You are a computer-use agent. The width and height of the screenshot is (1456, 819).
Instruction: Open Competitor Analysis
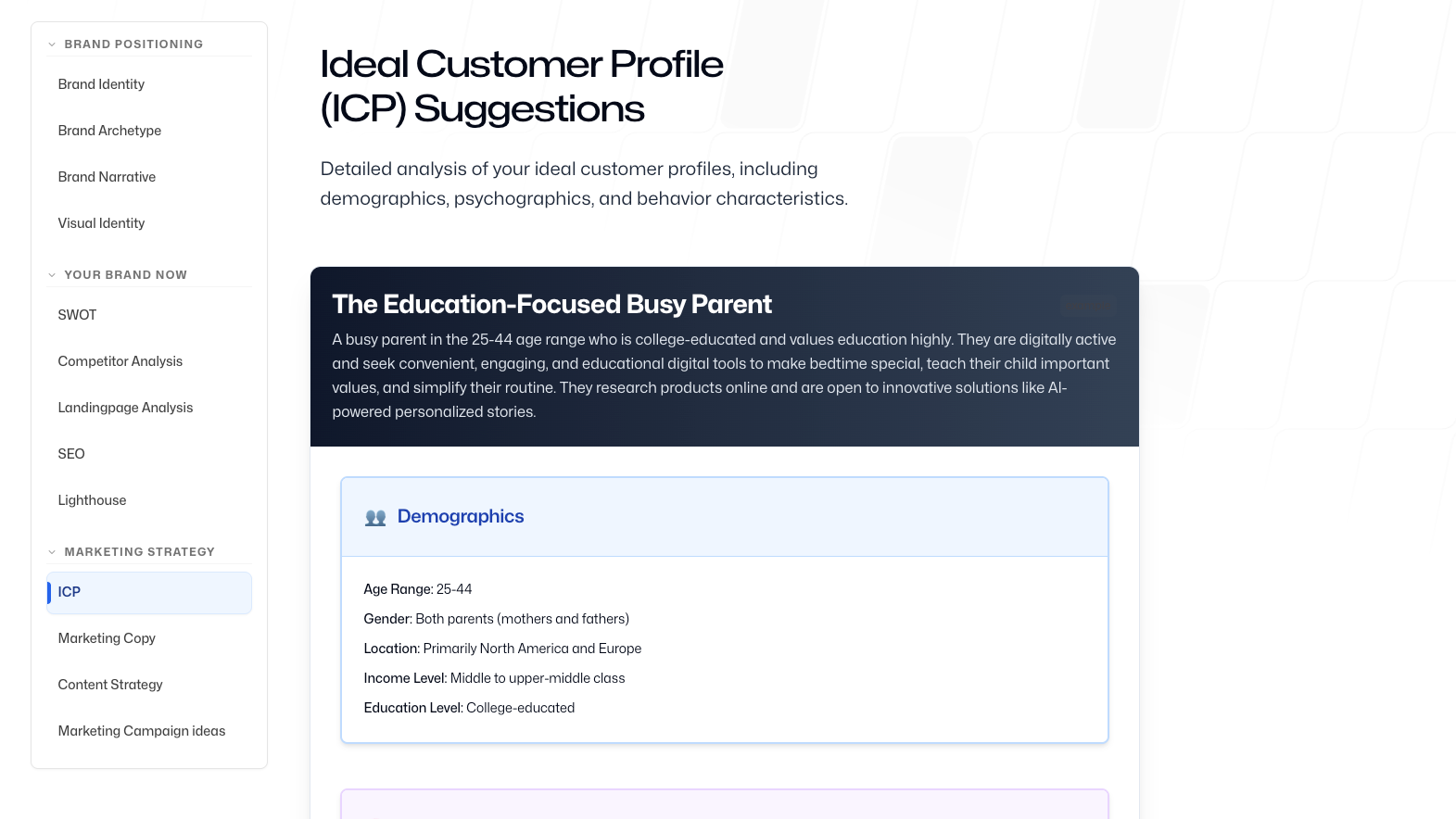point(120,361)
